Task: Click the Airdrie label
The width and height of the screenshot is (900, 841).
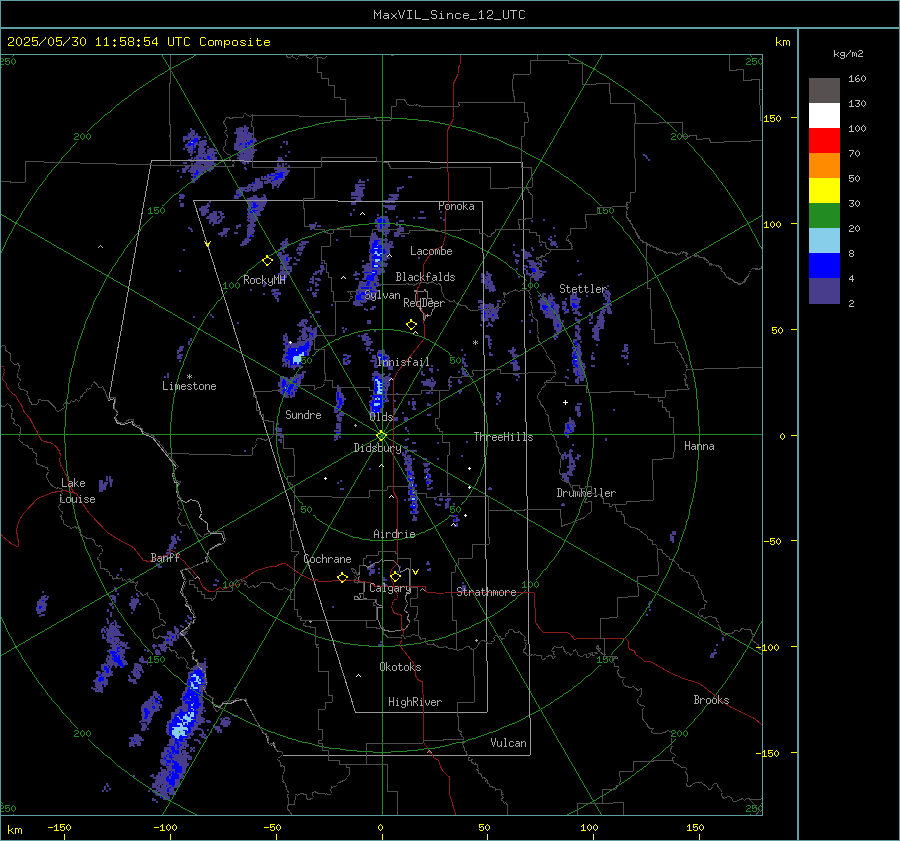Action: [x=394, y=534]
